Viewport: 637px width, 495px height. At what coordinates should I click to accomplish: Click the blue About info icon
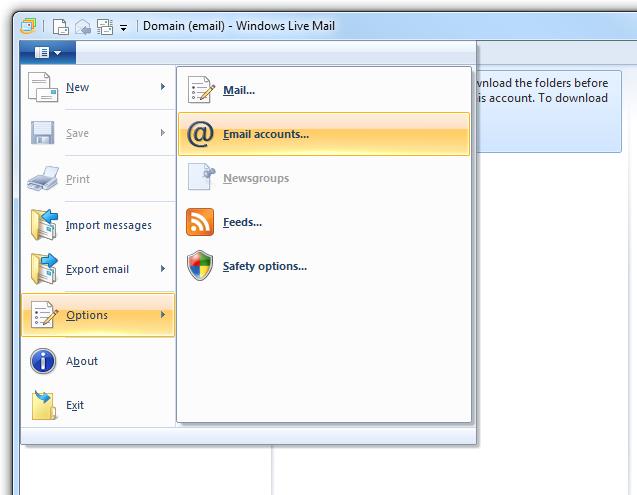pos(43,361)
